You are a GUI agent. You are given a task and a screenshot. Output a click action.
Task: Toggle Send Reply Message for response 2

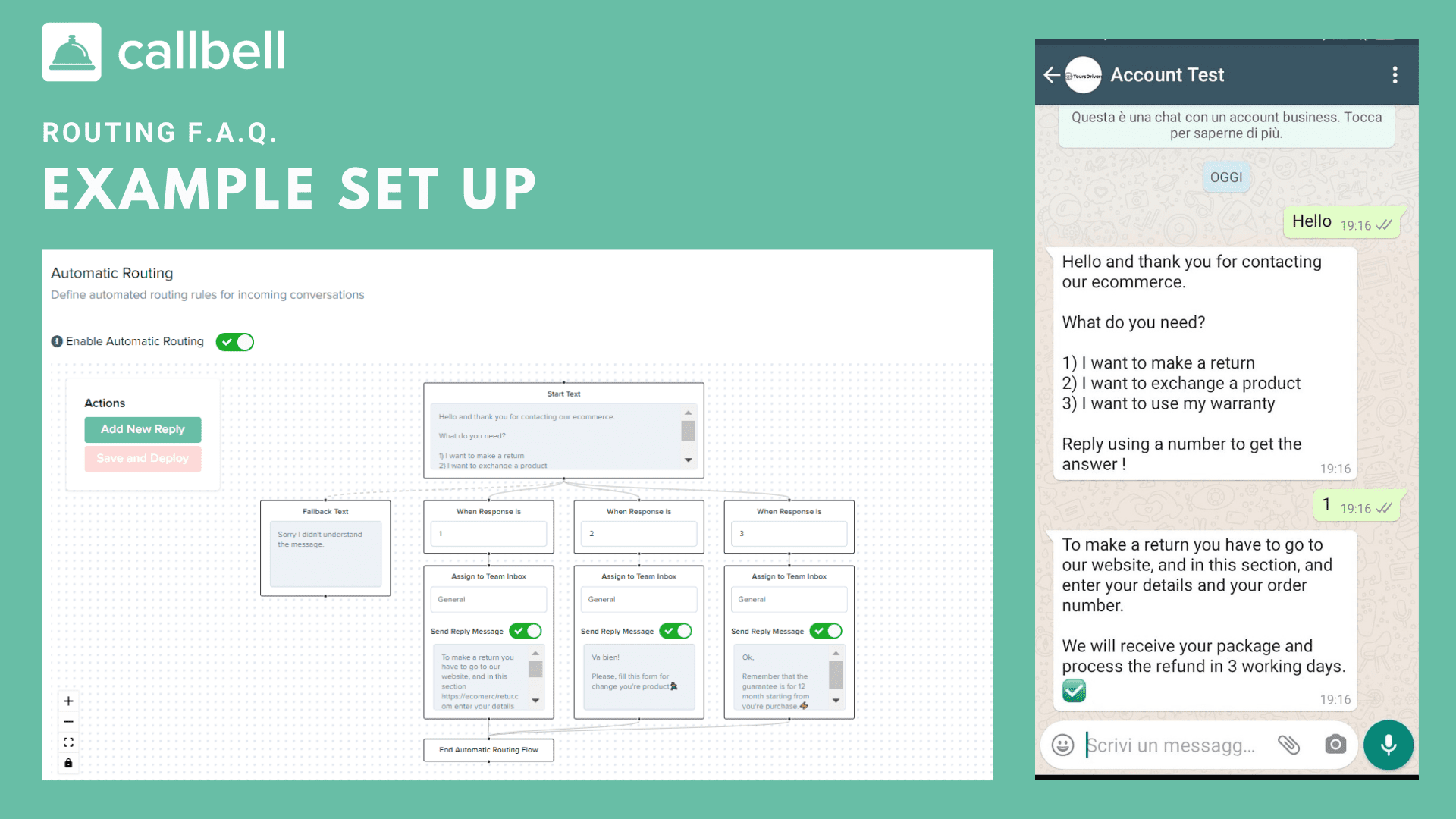tap(676, 631)
